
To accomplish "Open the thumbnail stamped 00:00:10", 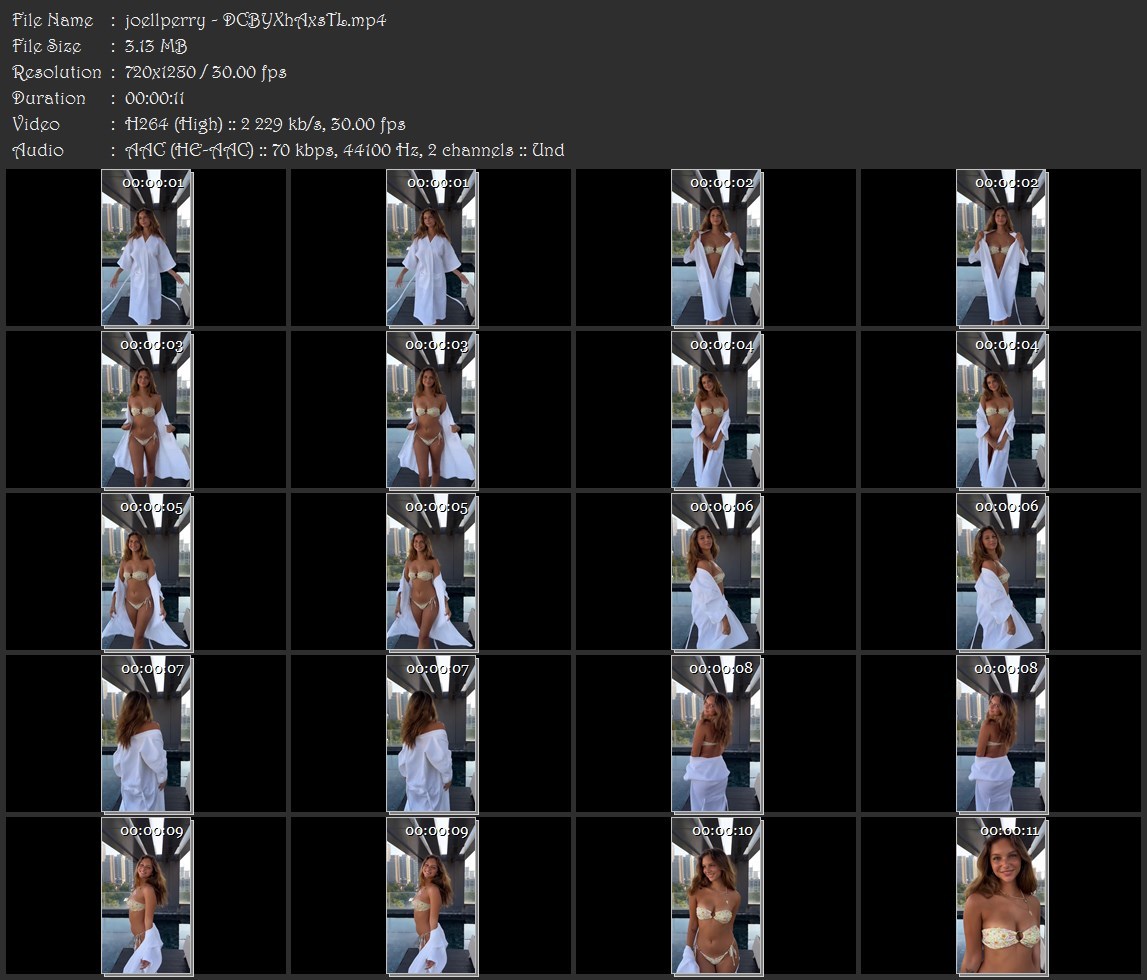I will 717,896.
